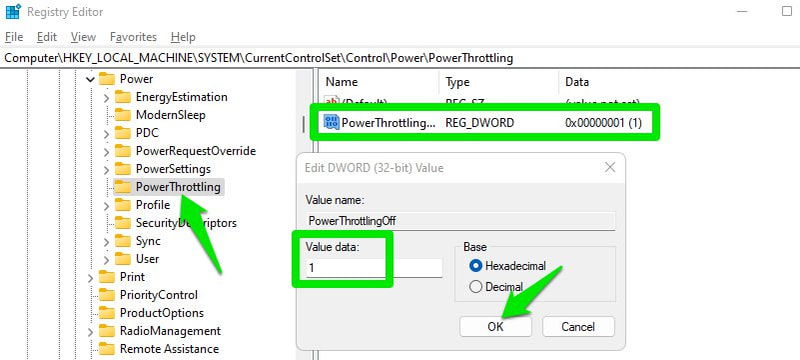Expand the Profile key
The width and height of the screenshot is (800, 360).
pyautogui.click(x=106, y=205)
